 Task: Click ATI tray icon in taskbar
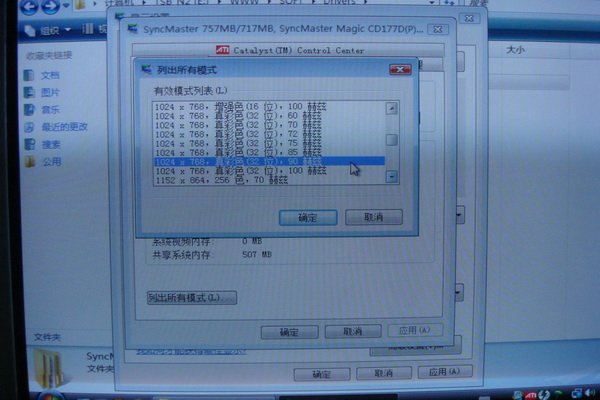pos(530,395)
